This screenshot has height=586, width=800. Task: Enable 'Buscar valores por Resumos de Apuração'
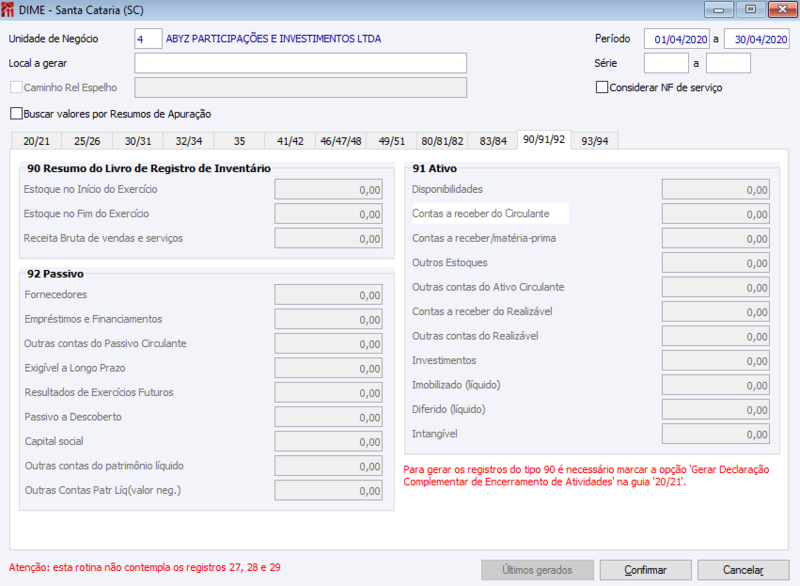[x=16, y=113]
